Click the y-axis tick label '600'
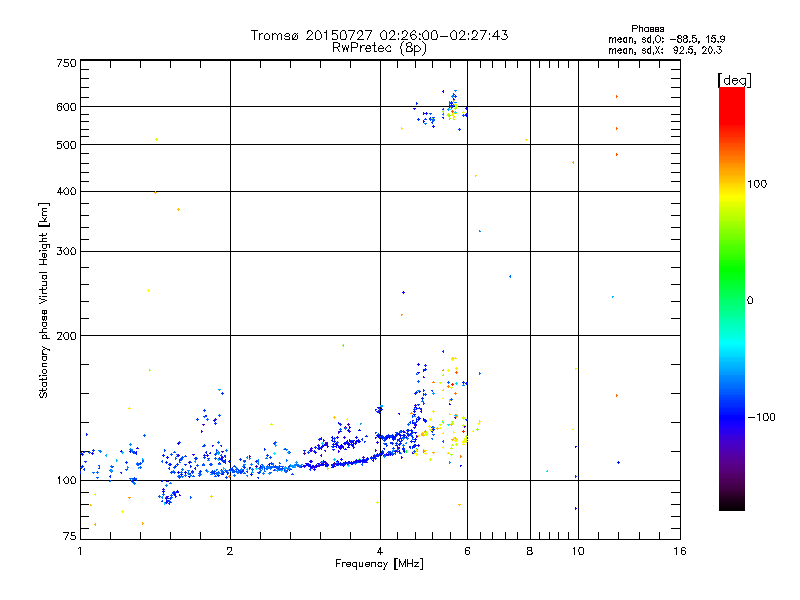The height and width of the screenshot is (600, 800). 66,107
